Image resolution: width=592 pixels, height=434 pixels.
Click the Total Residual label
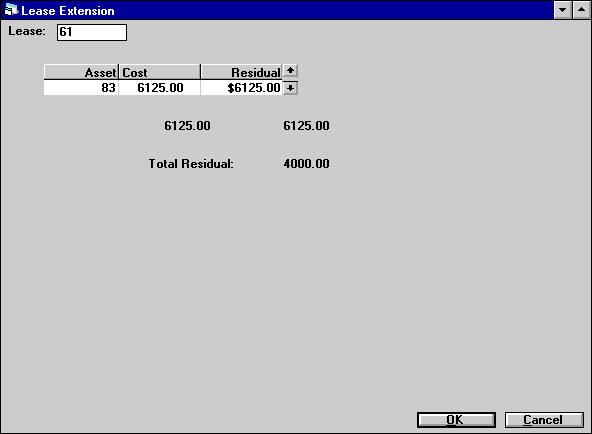coord(191,164)
